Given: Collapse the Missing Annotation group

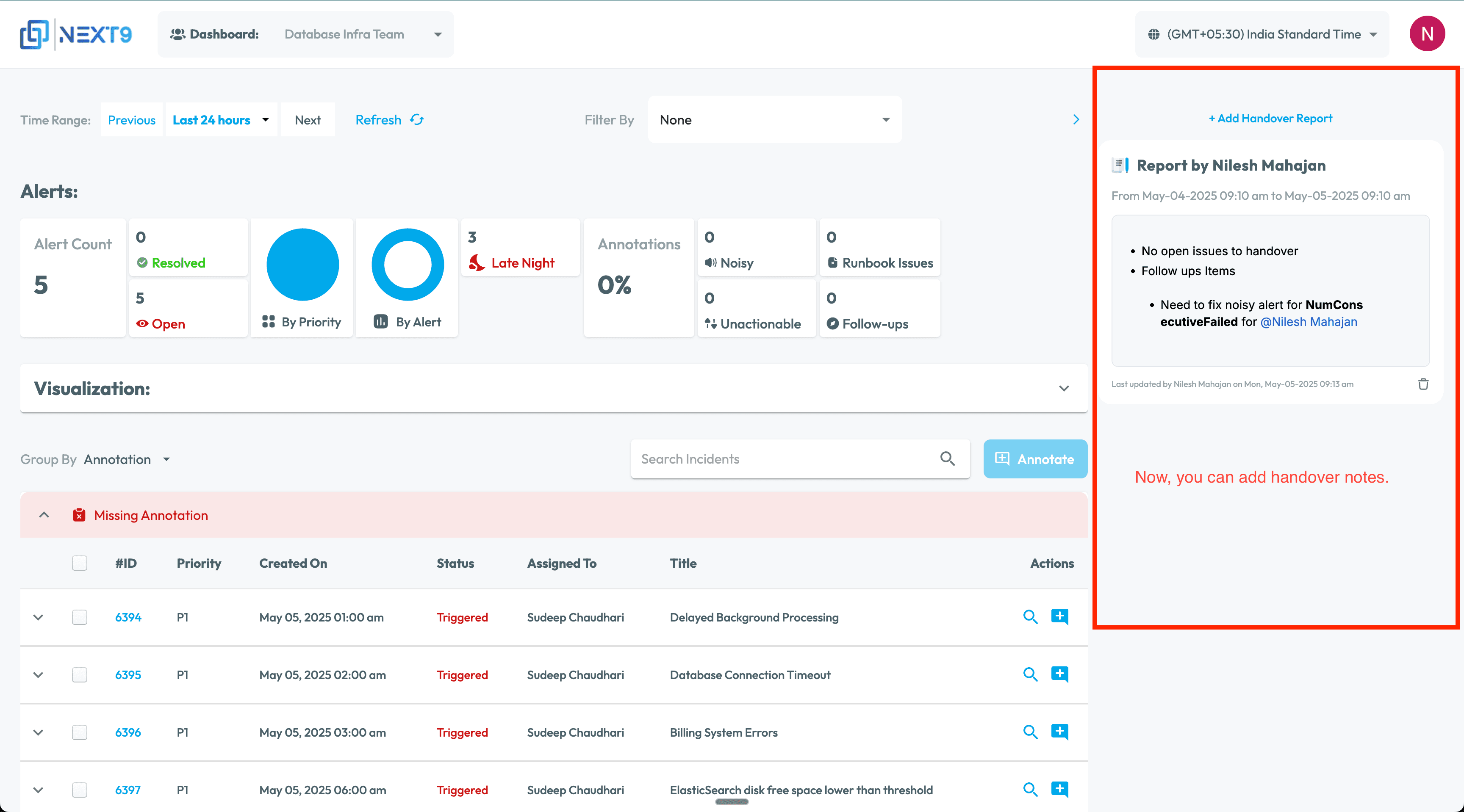Looking at the screenshot, I should point(44,515).
